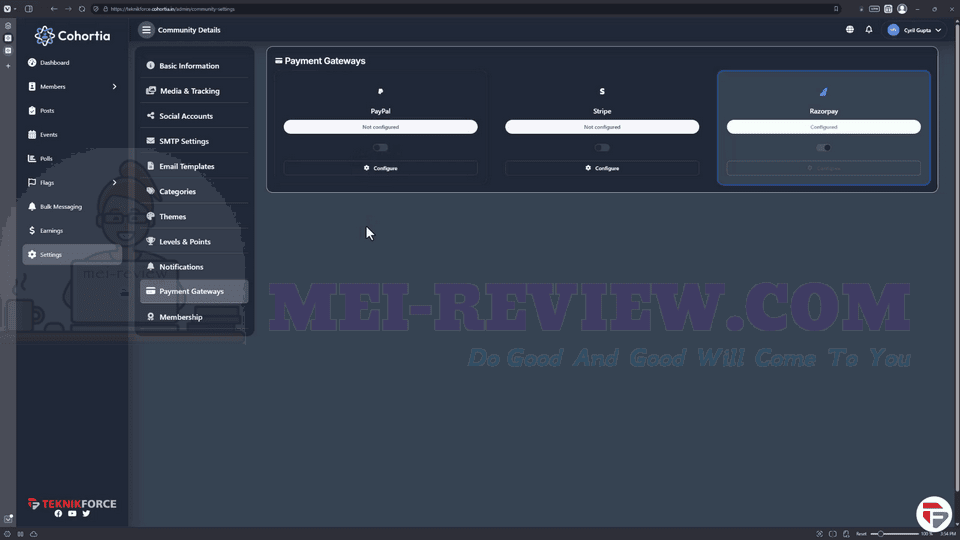Click the floating Teknikforce chat bubble

tap(934, 514)
